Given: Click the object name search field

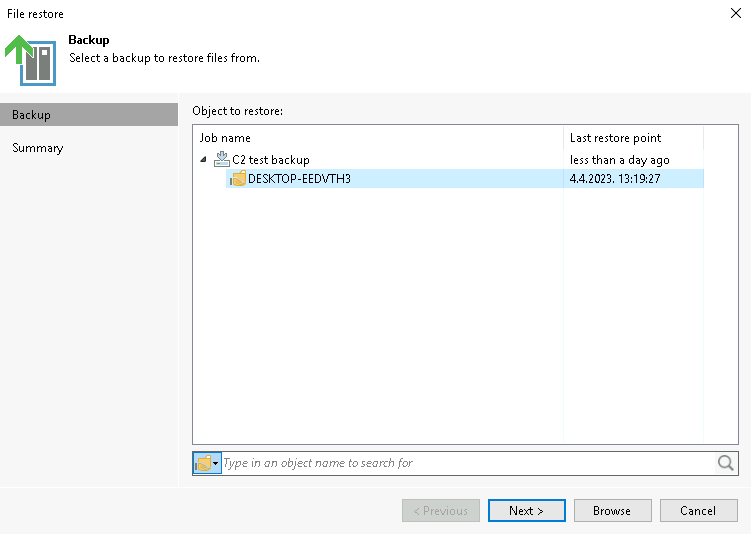Looking at the screenshot, I should [468, 463].
